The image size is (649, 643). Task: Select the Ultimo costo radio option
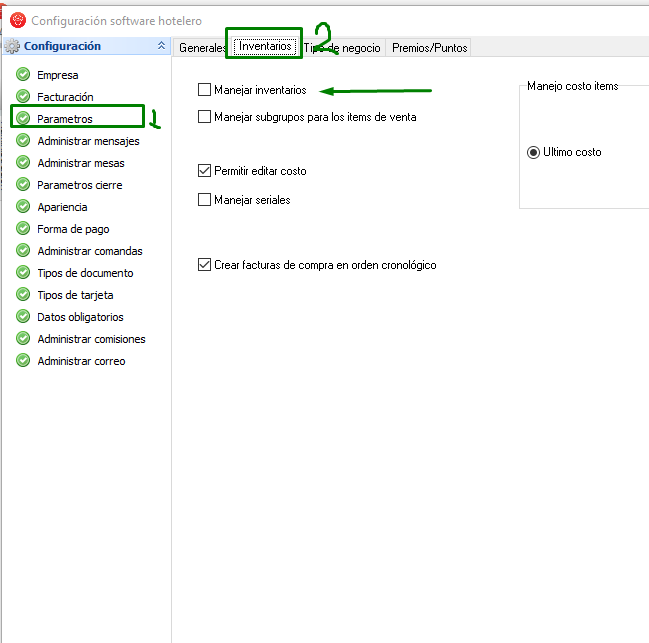[533, 152]
